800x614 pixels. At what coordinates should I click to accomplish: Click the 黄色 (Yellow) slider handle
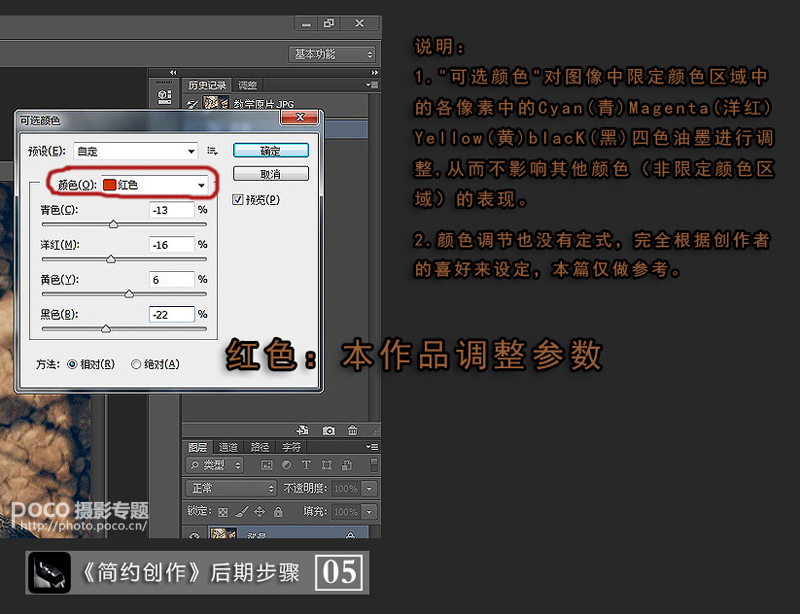[129, 293]
